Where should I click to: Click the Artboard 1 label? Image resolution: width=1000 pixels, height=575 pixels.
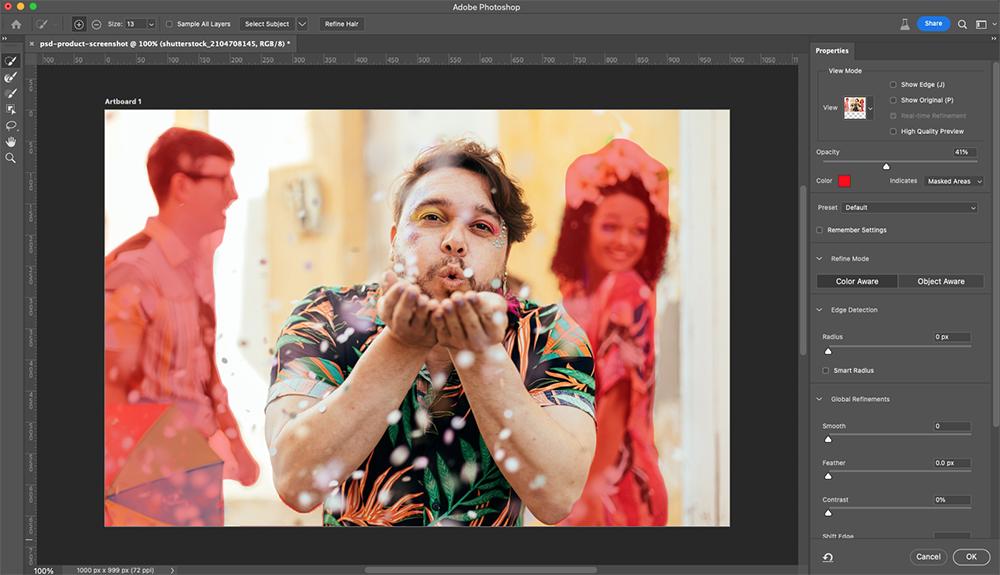click(x=123, y=101)
